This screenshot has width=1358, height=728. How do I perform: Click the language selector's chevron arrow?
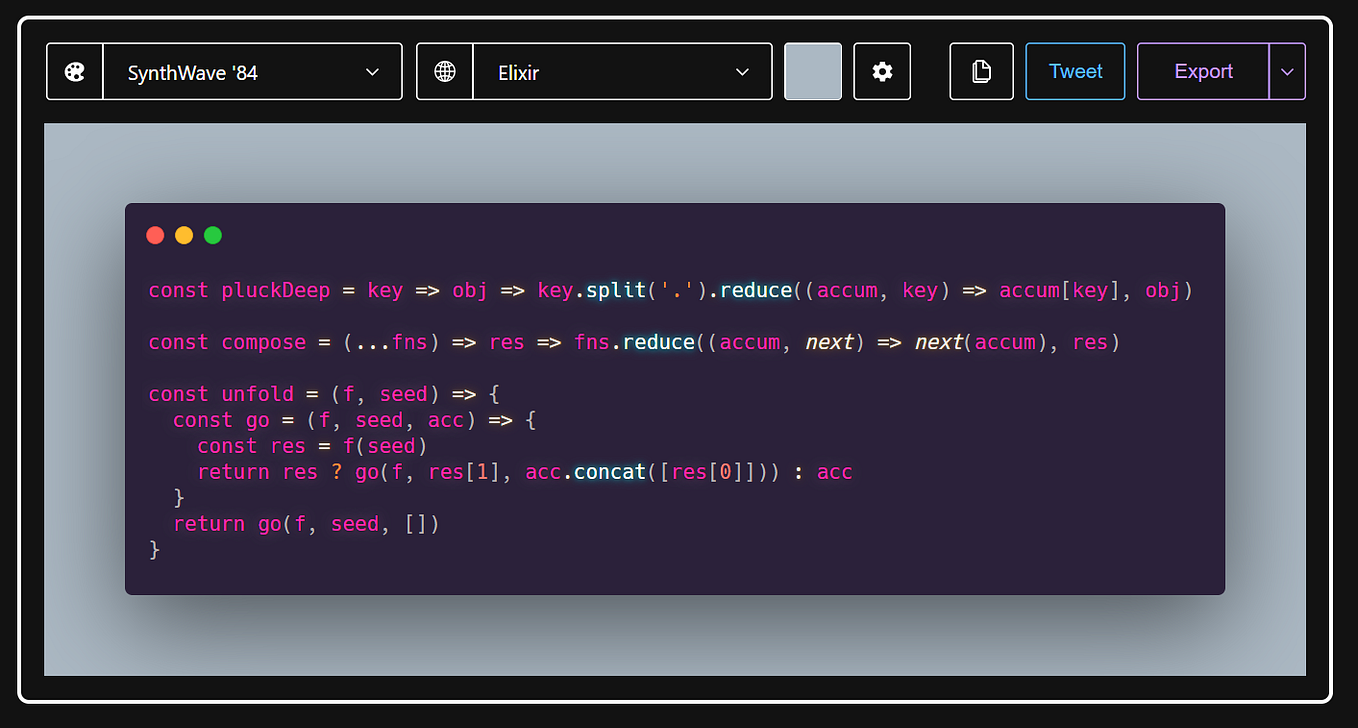point(741,71)
